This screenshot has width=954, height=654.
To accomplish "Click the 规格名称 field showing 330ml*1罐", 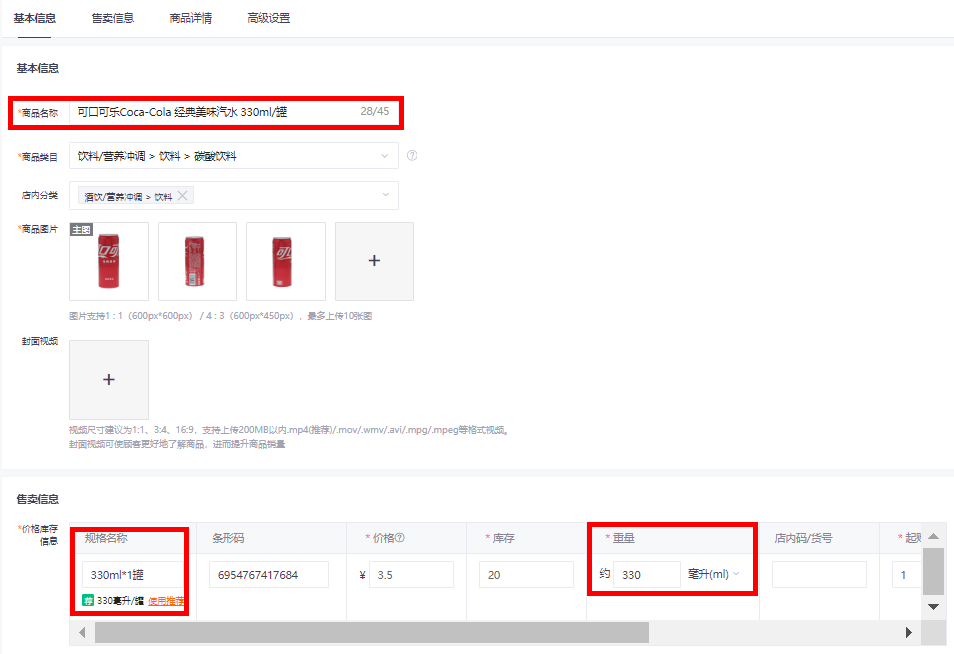I will [133, 574].
